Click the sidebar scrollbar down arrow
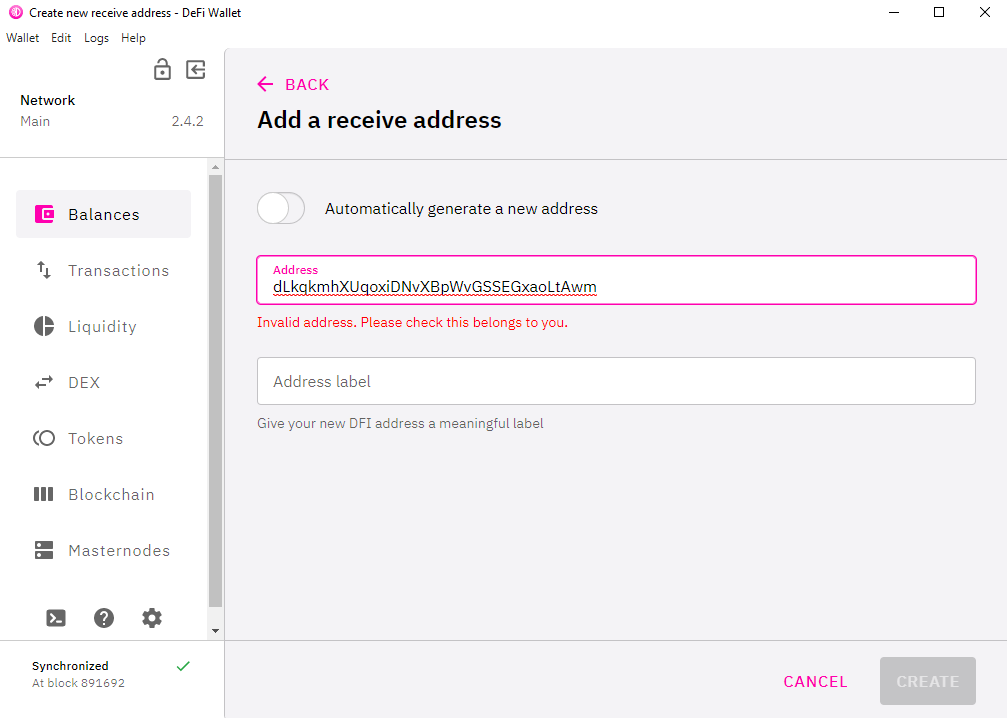1007x718 pixels. tap(215, 631)
